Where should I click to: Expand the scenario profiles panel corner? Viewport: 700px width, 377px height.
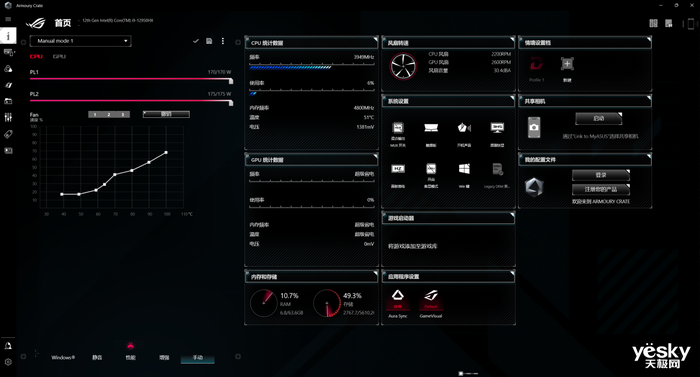[x=649, y=39]
